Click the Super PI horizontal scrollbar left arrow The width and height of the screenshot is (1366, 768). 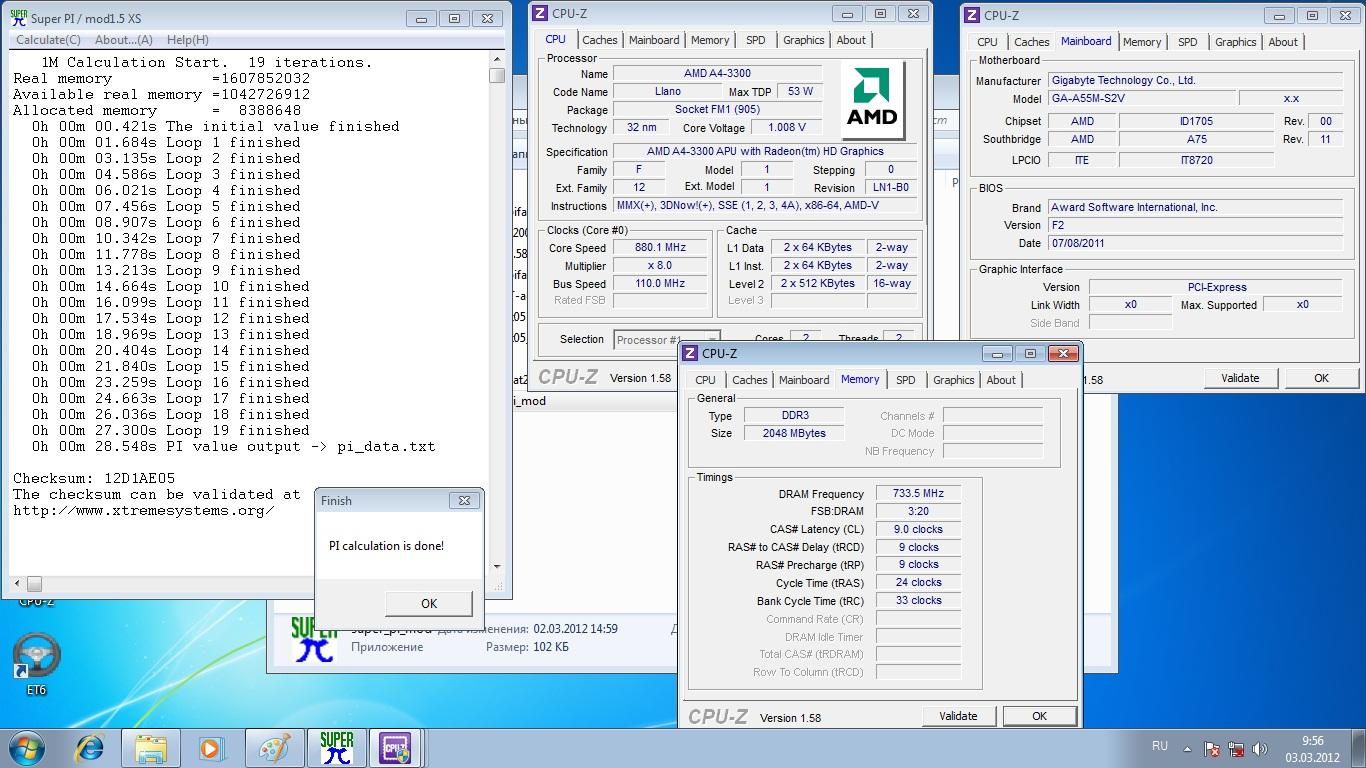coord(16,583)
